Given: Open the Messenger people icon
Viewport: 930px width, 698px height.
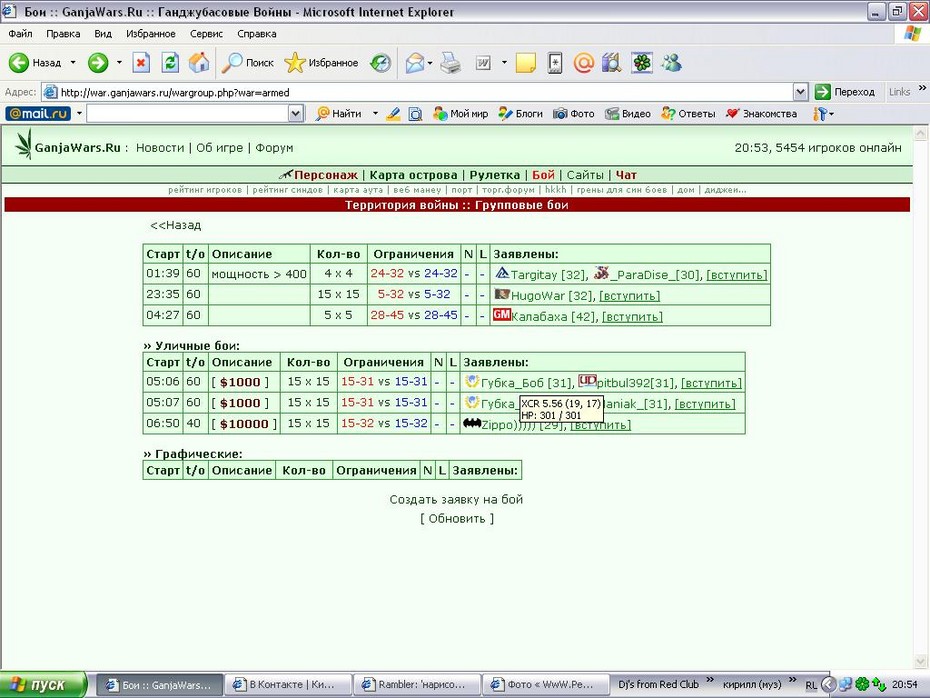Looking at the screenshot, I should click(x=671, y=62).
